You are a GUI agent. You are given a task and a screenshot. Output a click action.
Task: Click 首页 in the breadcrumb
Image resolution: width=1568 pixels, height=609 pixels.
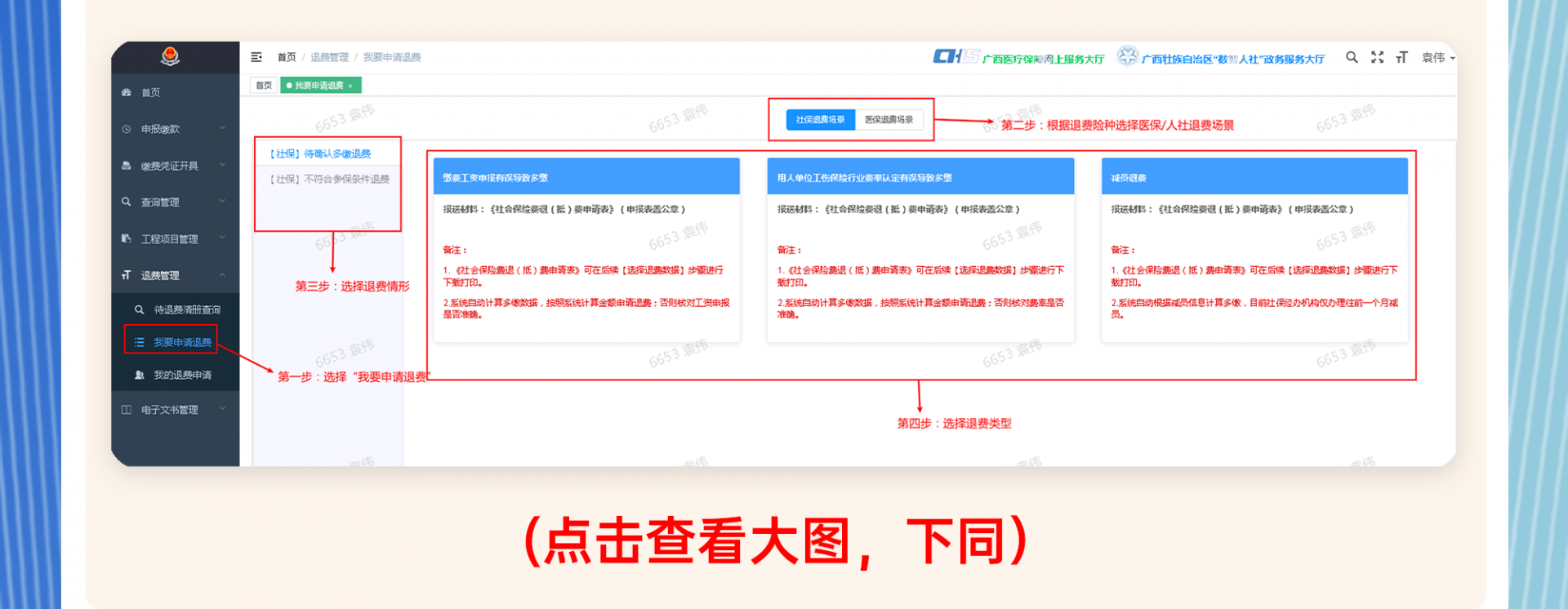point(287,57)
